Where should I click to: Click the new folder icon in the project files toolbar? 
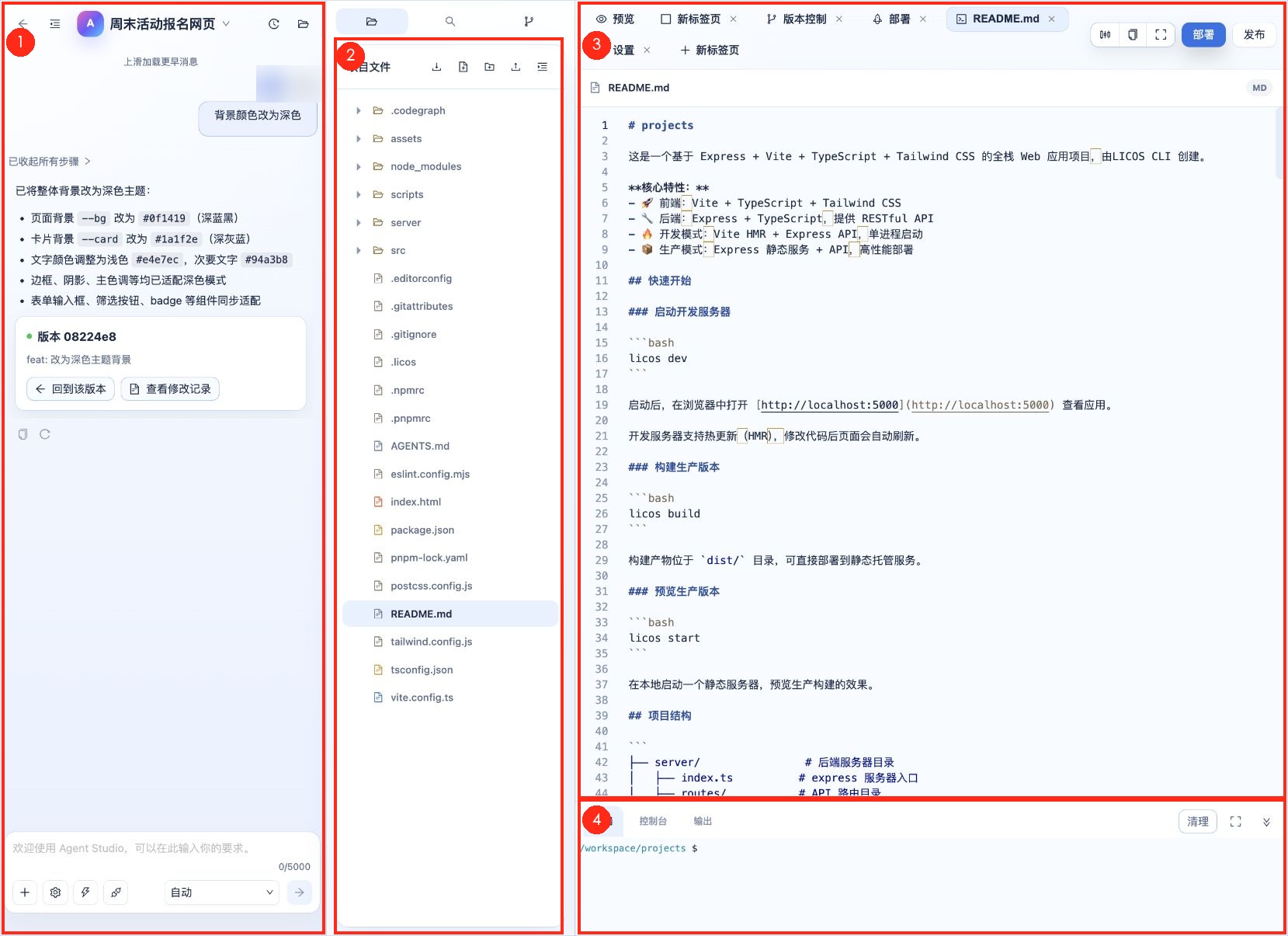coord(489,67)
